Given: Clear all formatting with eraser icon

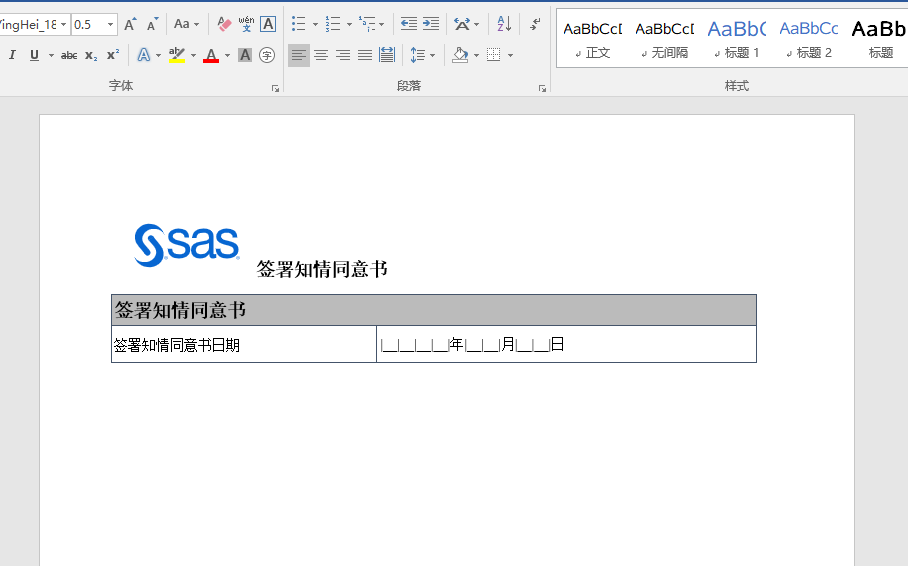Looking at the screenshot, I should (x=224, y=24).
